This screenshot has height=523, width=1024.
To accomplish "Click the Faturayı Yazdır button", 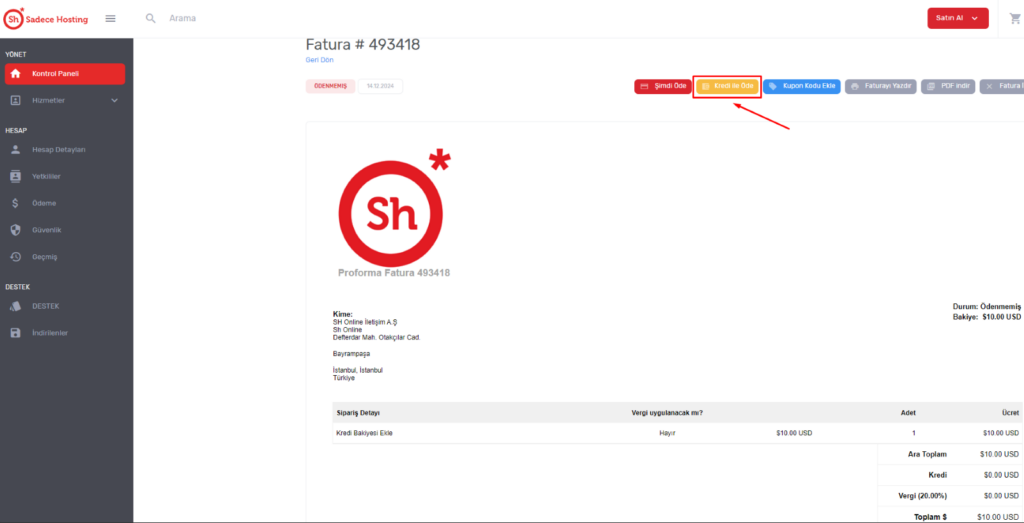I will tap(881, 86).
